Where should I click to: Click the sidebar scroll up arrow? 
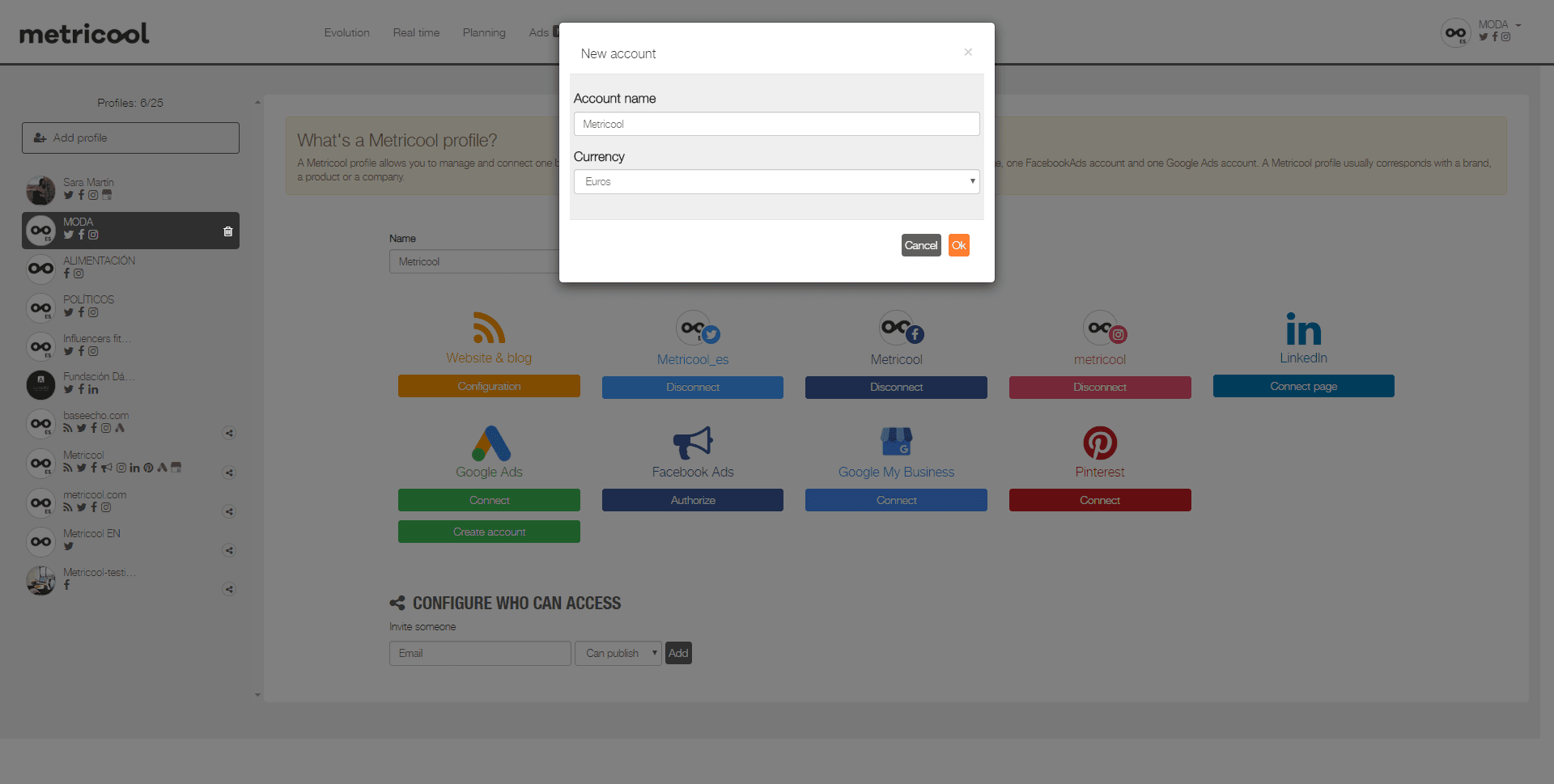point(257,103)
